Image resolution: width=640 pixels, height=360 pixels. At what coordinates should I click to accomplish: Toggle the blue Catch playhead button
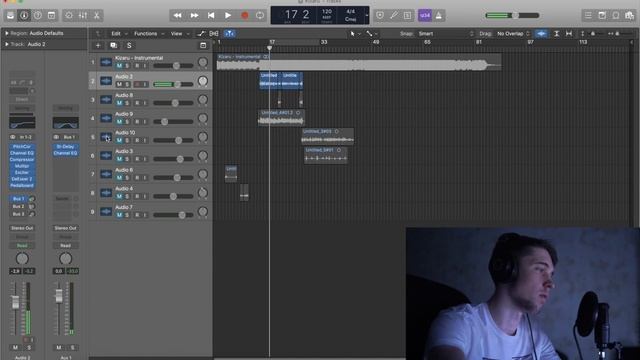(230, 33)
